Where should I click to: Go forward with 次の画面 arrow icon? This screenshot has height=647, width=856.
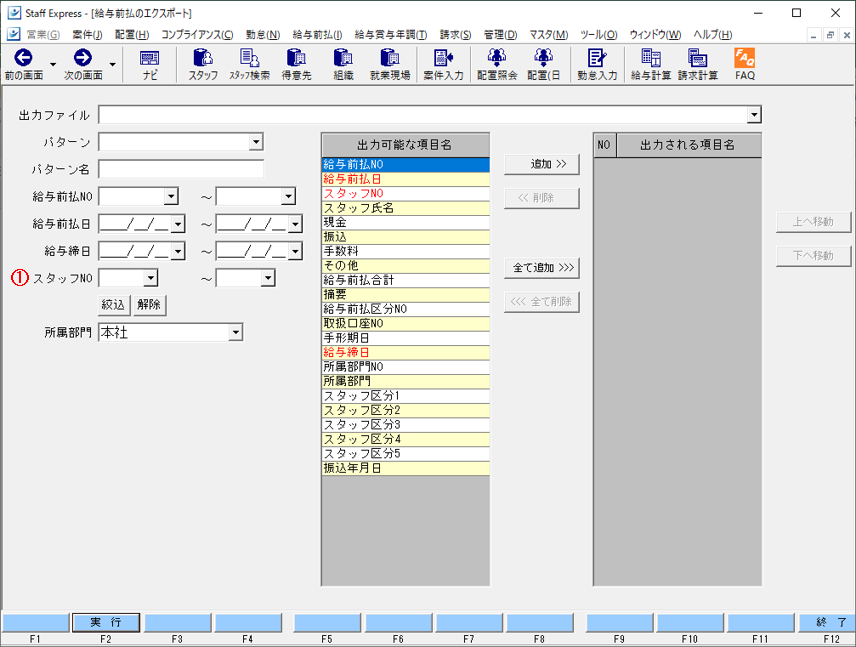pos(83,58)
